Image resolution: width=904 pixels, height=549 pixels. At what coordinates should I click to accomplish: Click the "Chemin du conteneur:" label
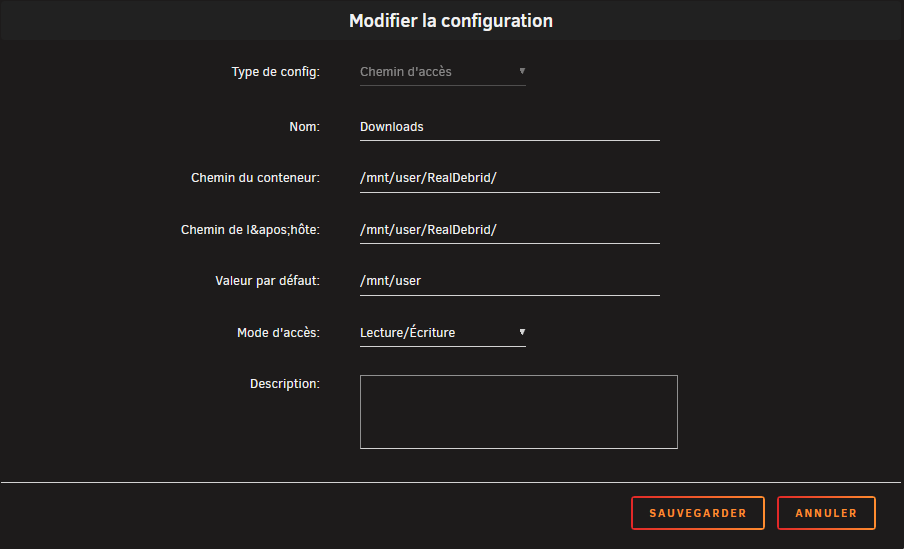(x=255, y=178)
